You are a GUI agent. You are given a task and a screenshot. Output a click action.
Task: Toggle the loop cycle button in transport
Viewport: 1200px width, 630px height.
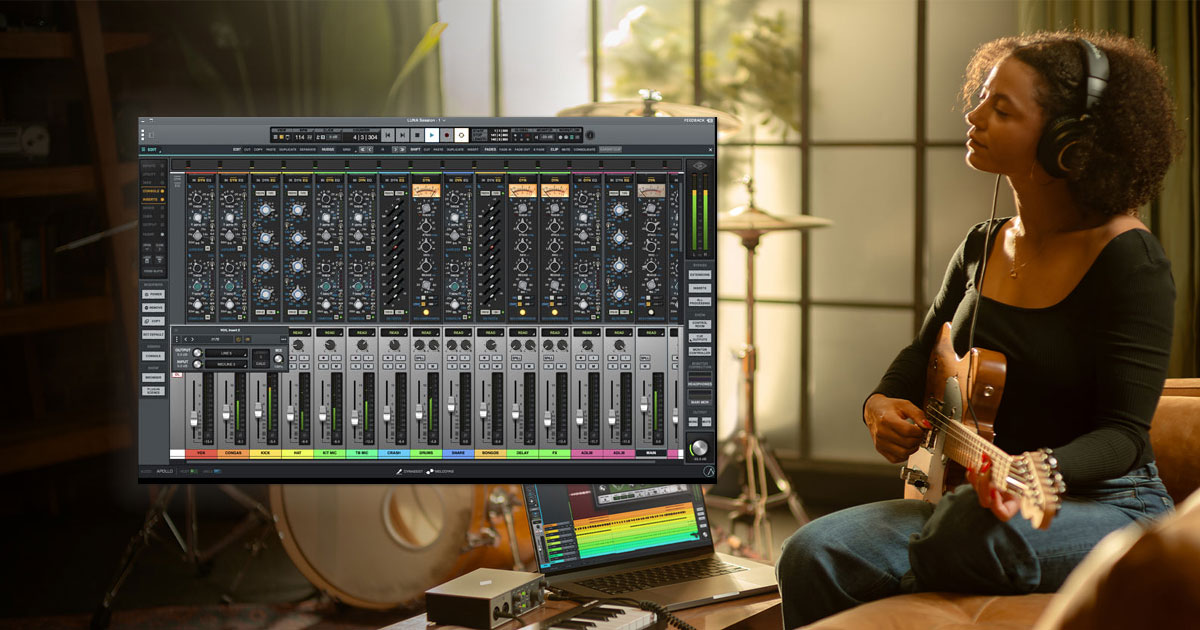461,135
